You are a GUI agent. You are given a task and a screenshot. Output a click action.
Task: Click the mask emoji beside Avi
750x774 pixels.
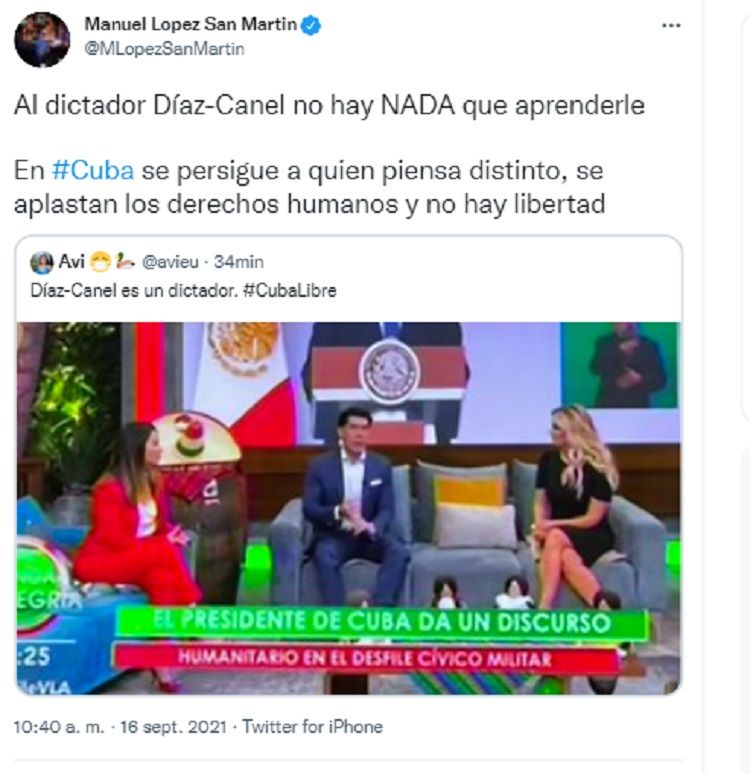coord(100,262)
